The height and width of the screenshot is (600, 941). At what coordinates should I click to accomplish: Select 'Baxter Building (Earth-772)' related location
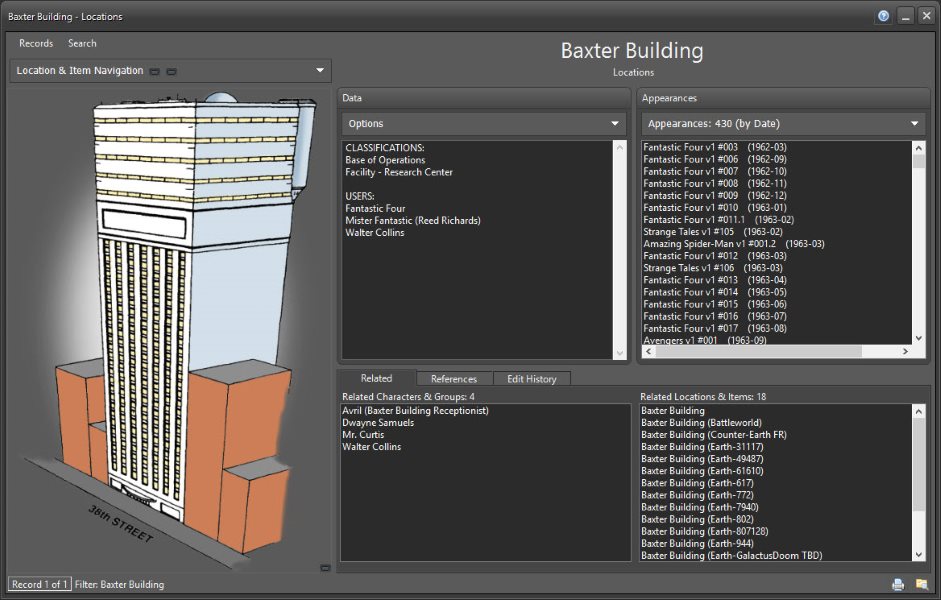(697, 495)
